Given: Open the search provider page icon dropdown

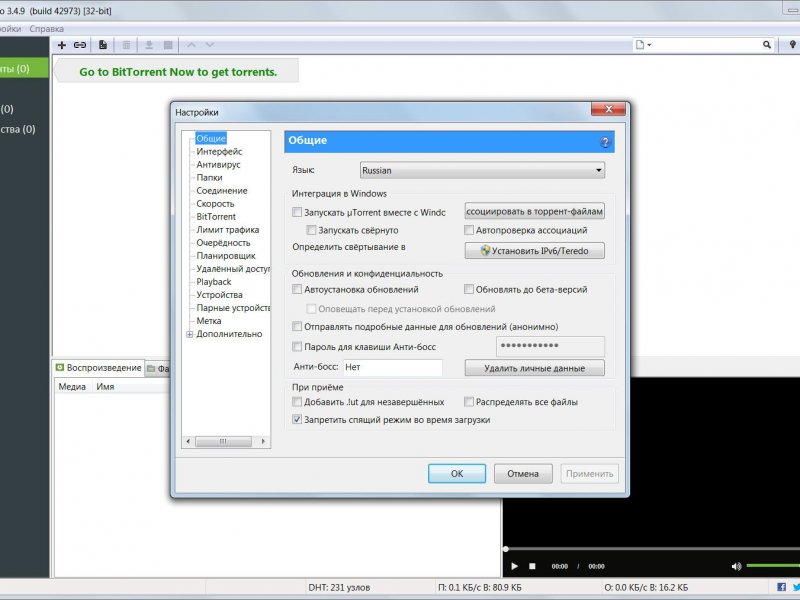Looking at the screenshot, I should pyautogui.click(x=643, y=45).
